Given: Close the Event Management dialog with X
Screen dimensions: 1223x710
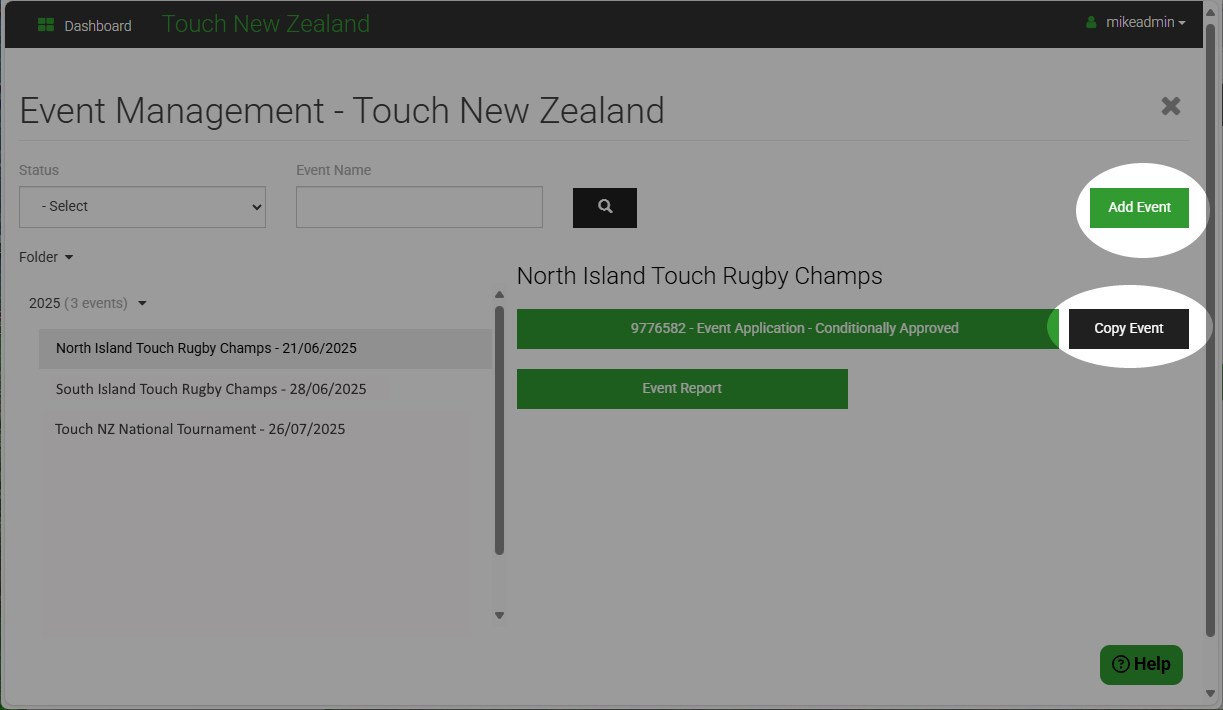Looking at the screenshot, I should 1171,106.
